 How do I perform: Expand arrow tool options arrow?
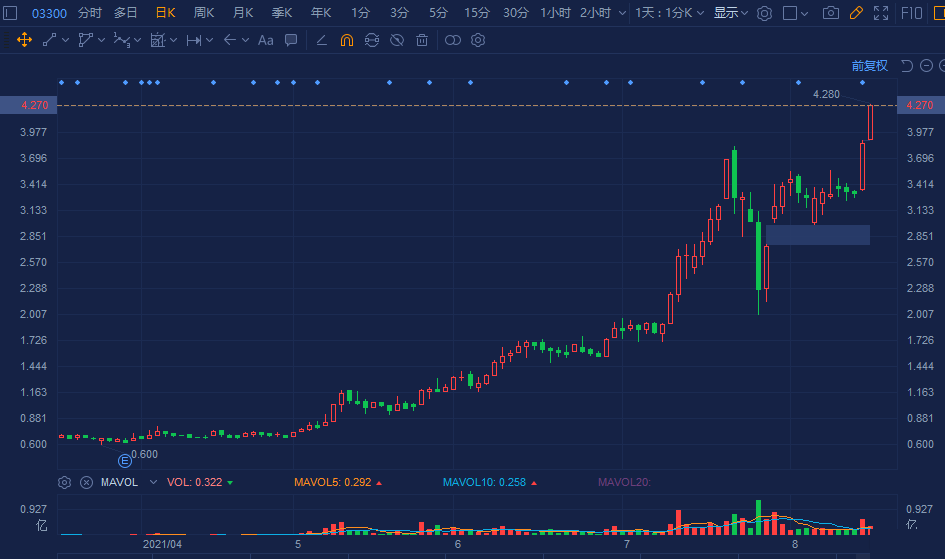[x=245, y=40]
